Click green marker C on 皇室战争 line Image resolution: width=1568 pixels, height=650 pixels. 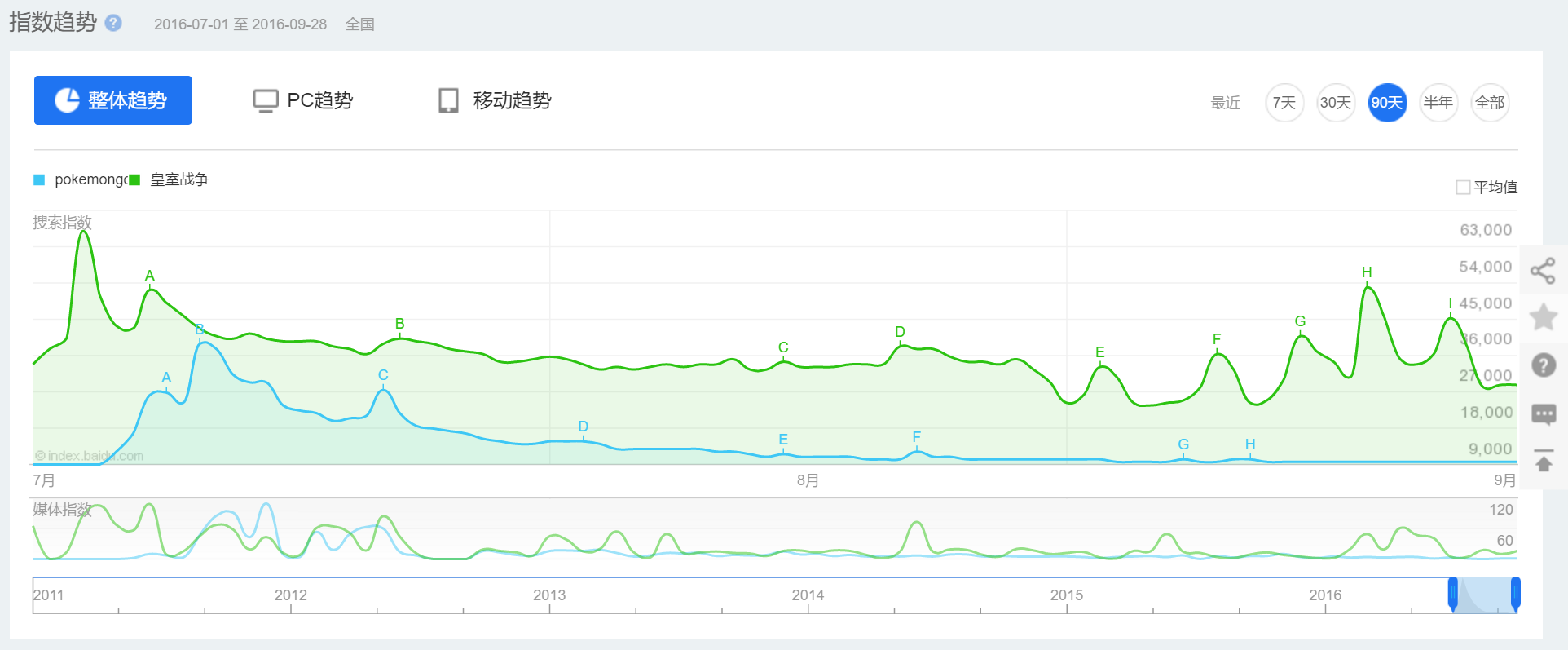[783, 347]
